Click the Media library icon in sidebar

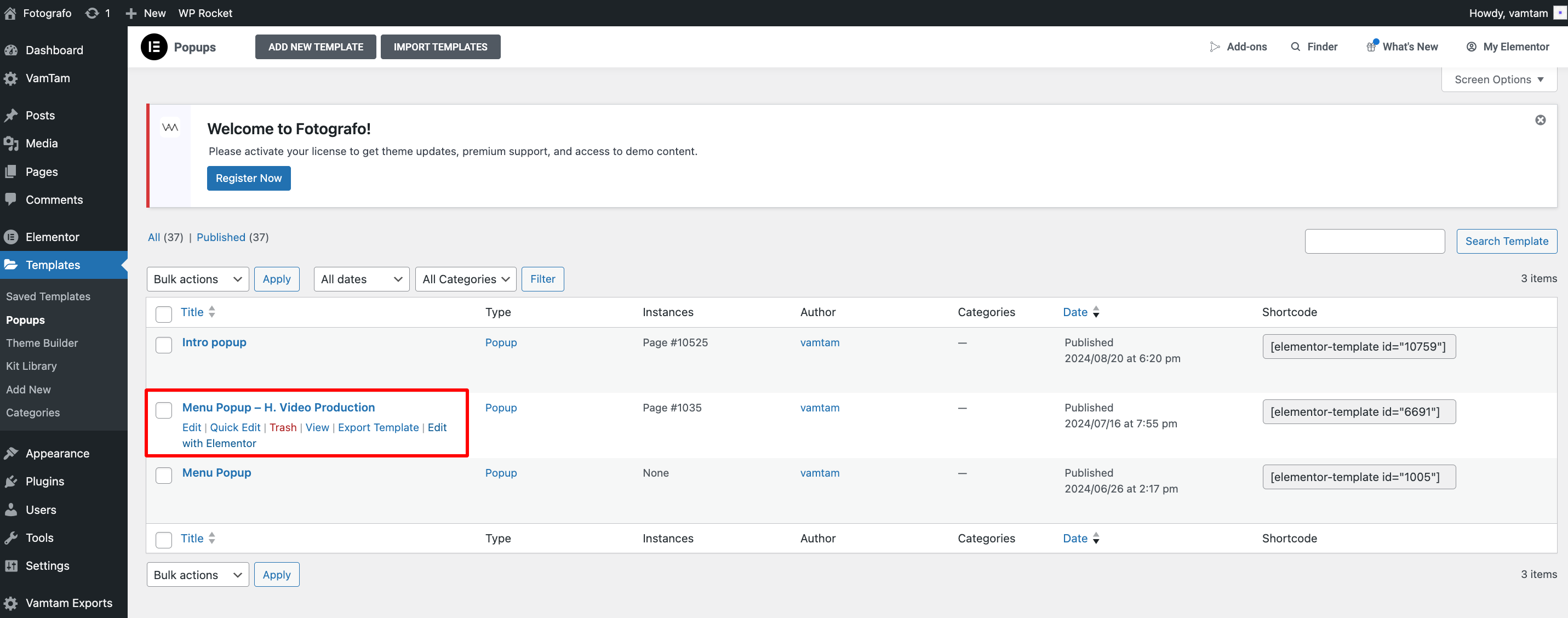click(x=11, y=143)
